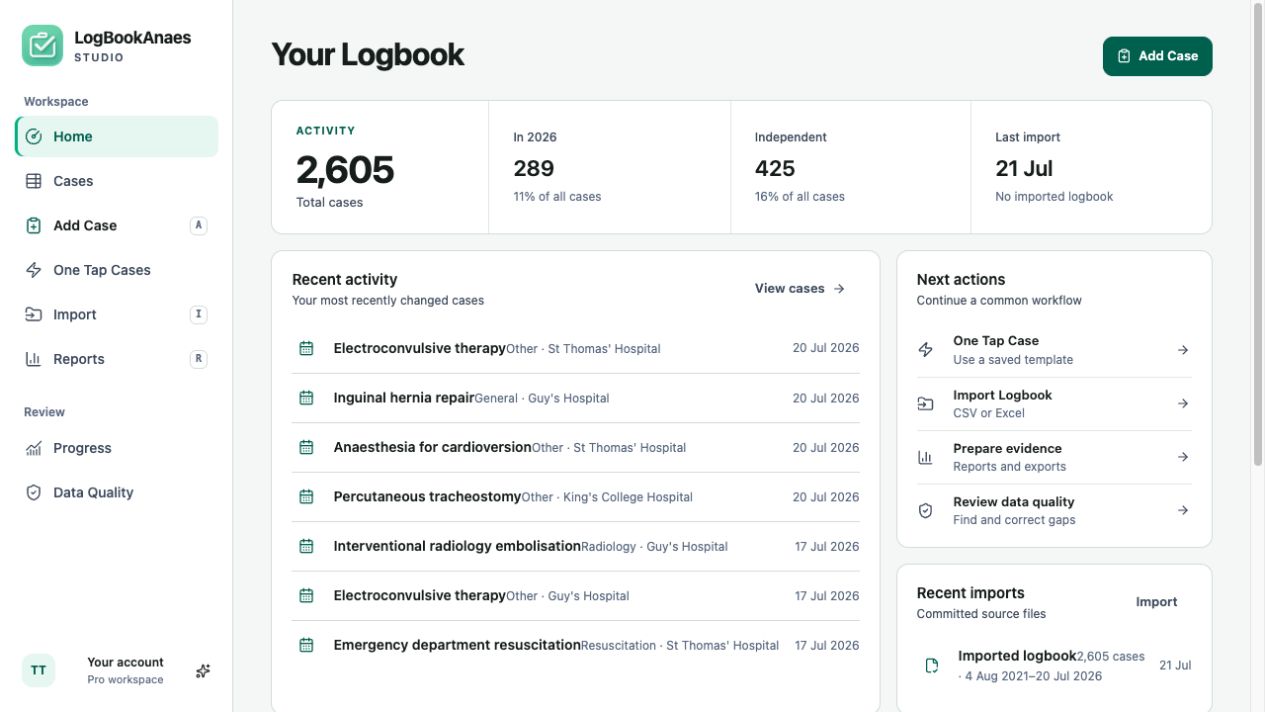Choose Review data quality action
This screenshot has height=712, width=1265.
(1054, 511)
